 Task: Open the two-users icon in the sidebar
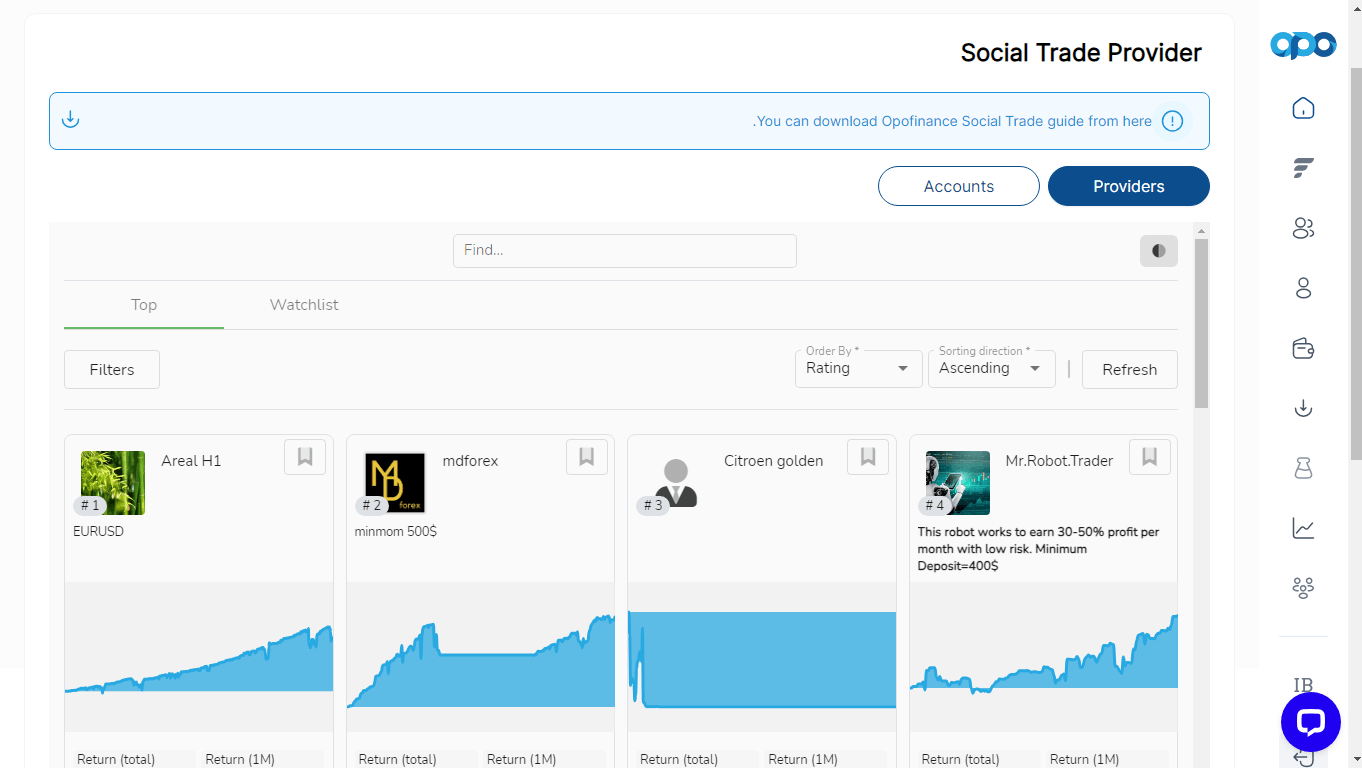pyautogui.click(x=1303, y=228)
